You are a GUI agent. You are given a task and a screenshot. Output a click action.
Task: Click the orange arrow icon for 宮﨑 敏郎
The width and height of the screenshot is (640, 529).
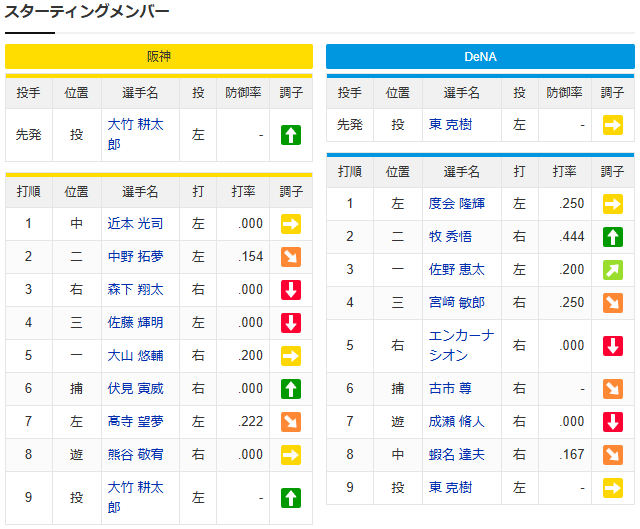coord(613,303)
